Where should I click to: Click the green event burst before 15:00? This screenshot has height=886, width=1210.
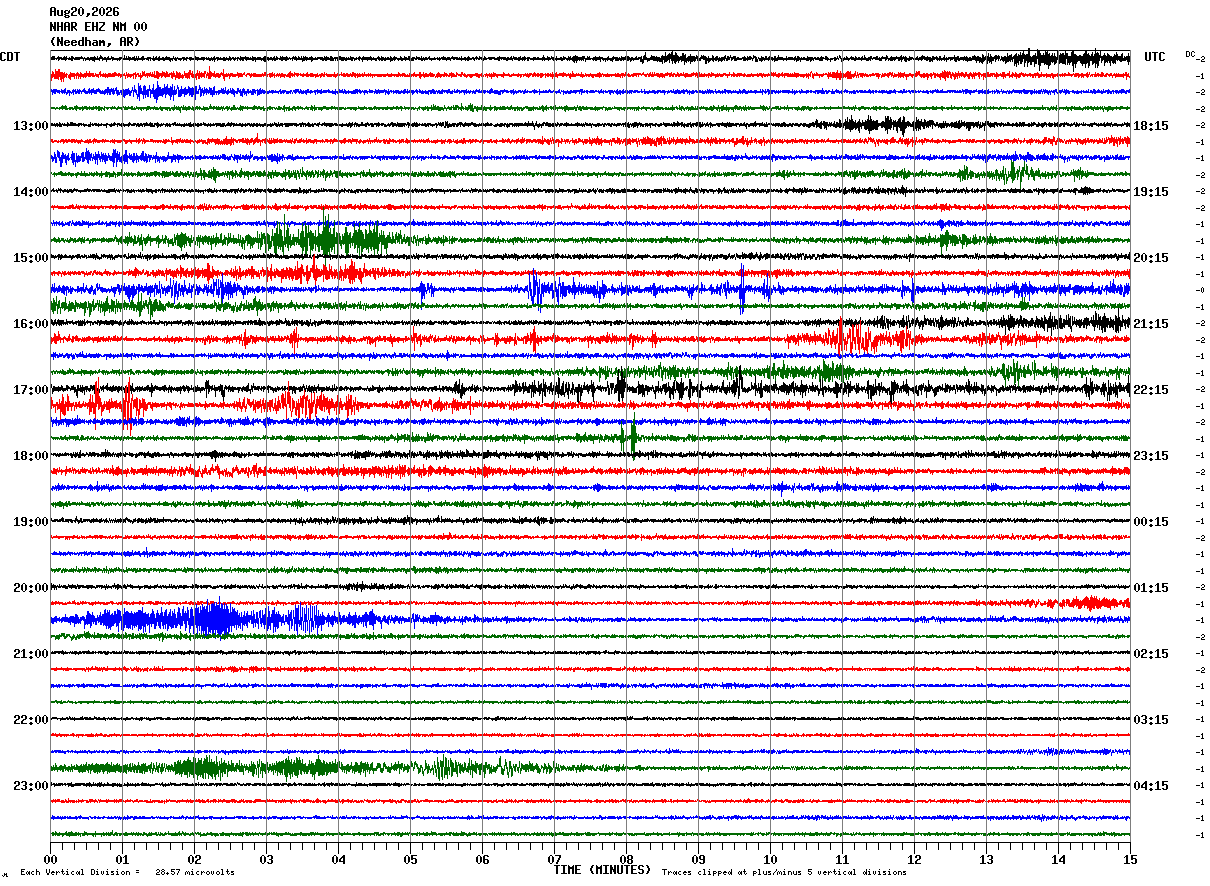pyautogui.click(x=325, y=239)
